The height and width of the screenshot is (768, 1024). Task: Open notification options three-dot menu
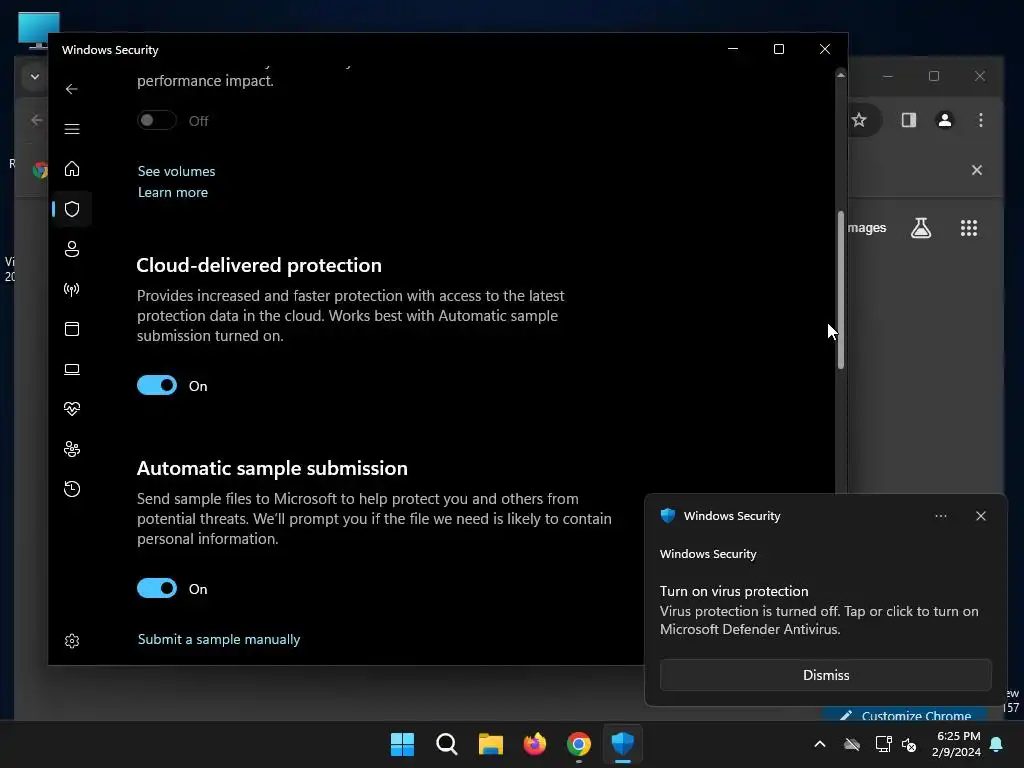pyautogui.click(x=940, y=516)
